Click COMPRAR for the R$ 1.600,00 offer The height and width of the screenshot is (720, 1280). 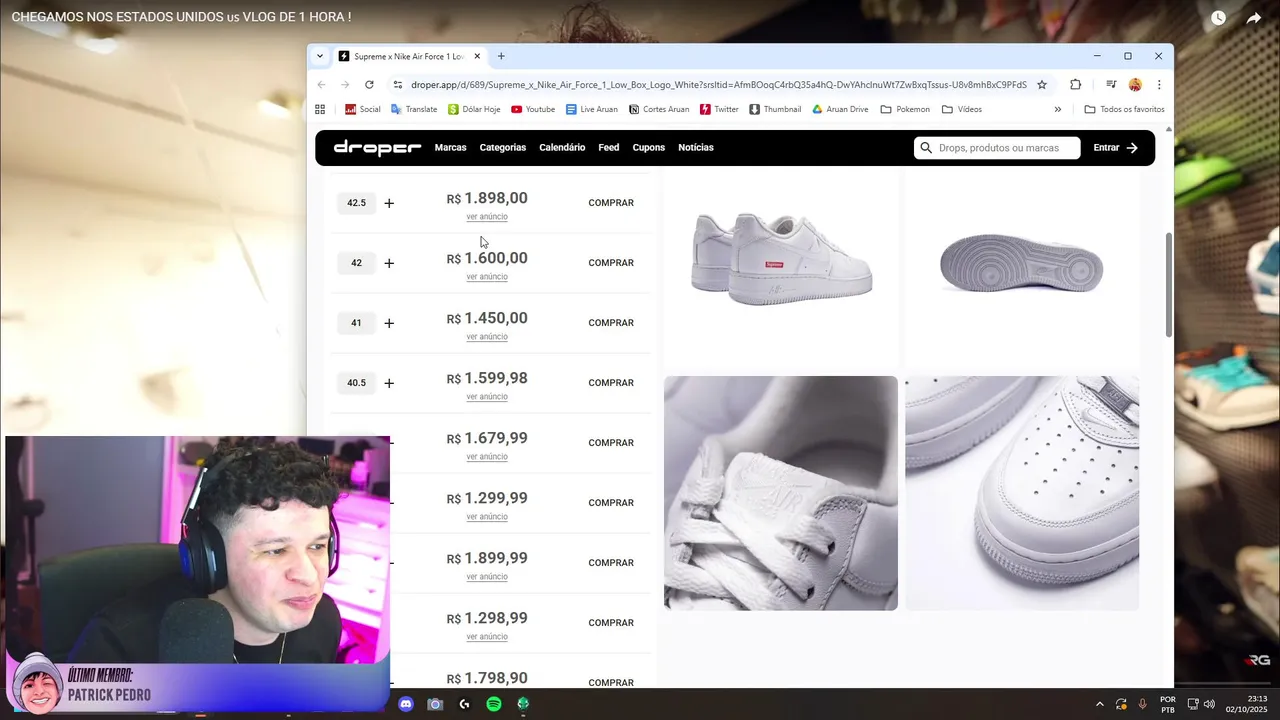pos(611,263)
